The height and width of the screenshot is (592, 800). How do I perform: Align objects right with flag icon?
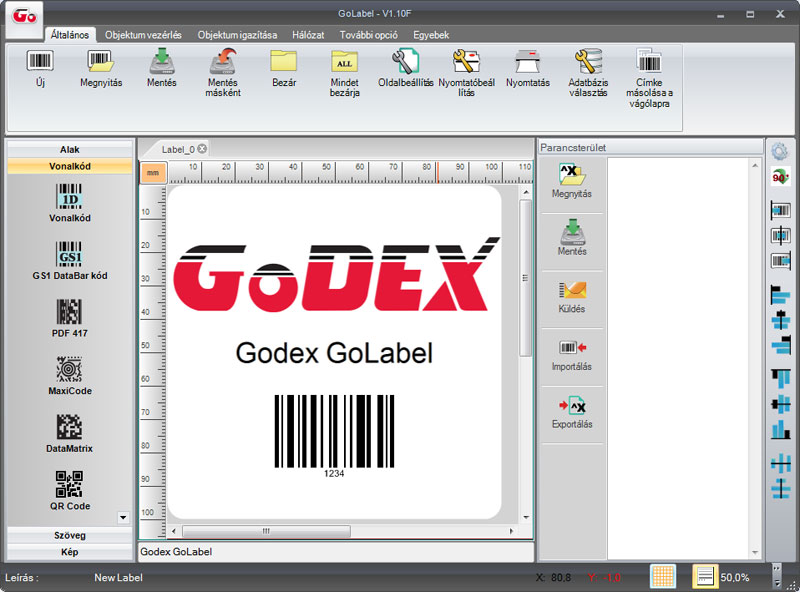click(781, 346)
